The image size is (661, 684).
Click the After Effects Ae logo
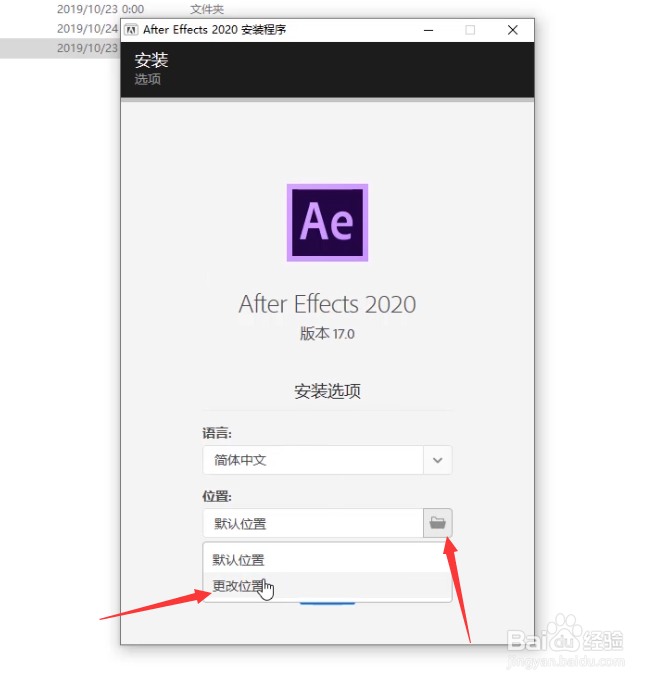(x=327, y=222)
